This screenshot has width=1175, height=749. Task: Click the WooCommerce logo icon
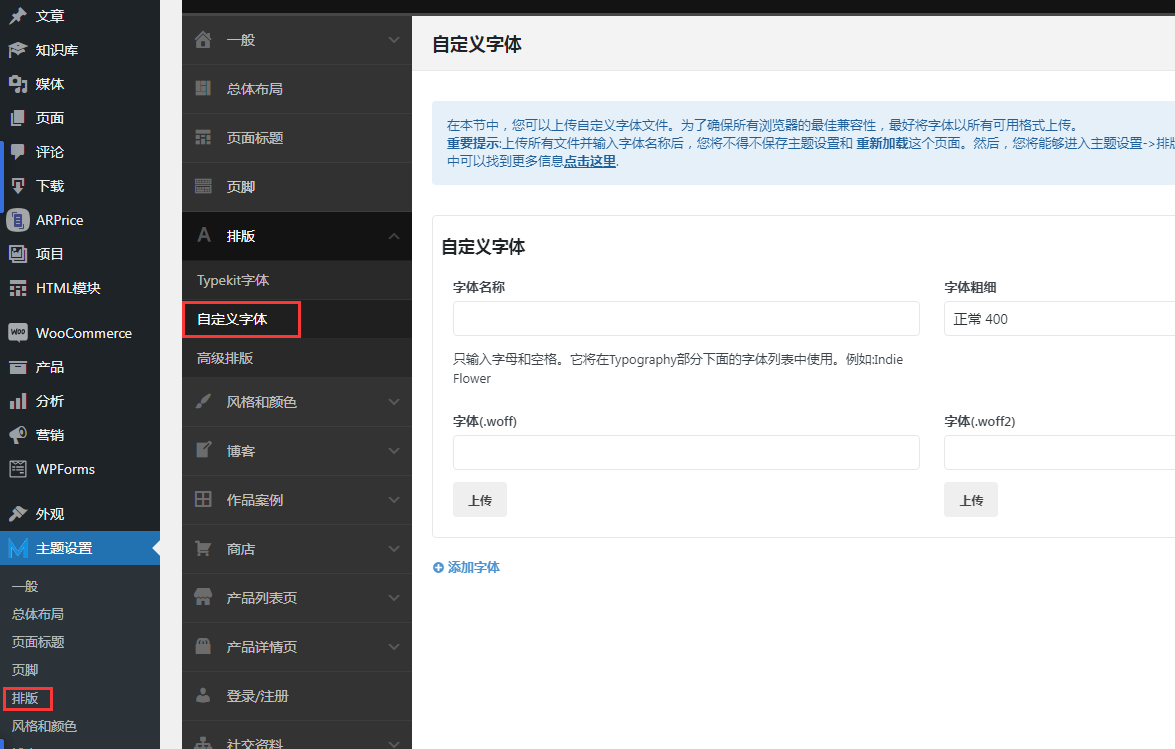coord(18,333)
